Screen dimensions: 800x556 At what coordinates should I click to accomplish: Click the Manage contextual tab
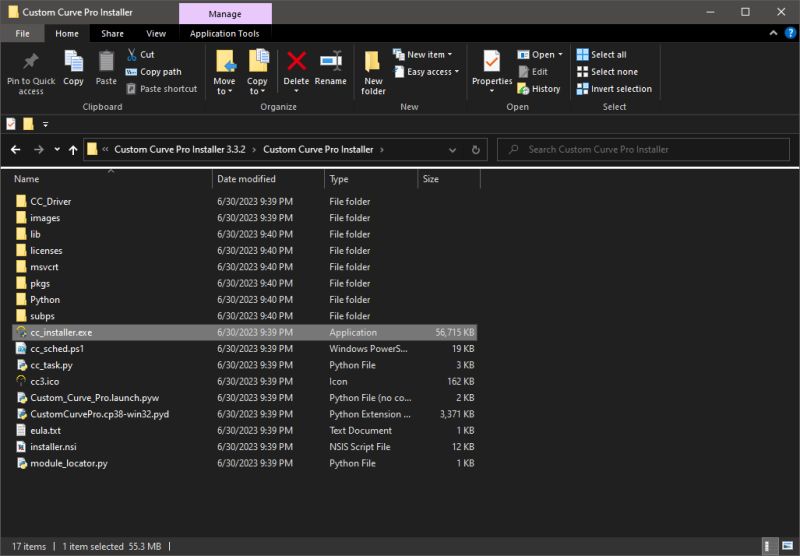click(x=225, y=14)
